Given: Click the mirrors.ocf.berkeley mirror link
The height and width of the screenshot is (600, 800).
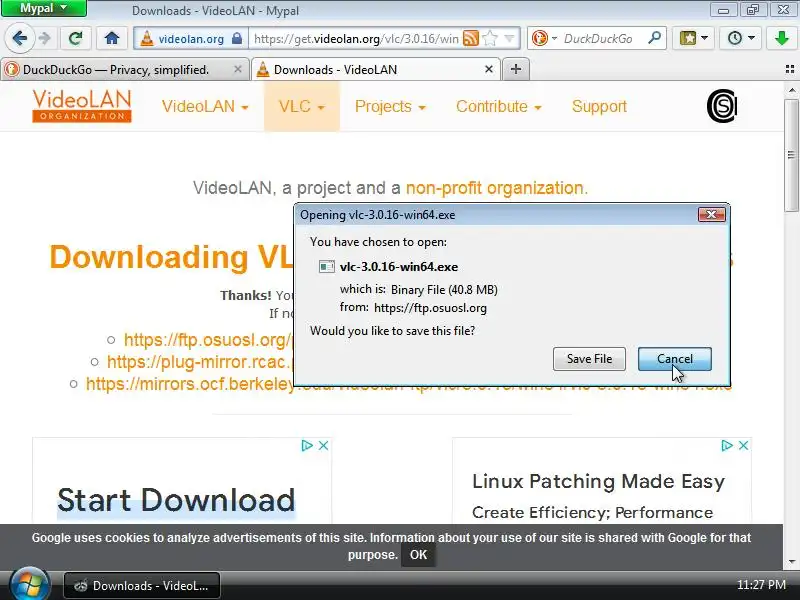Looking at the screenshot, I should coord(190,384).
